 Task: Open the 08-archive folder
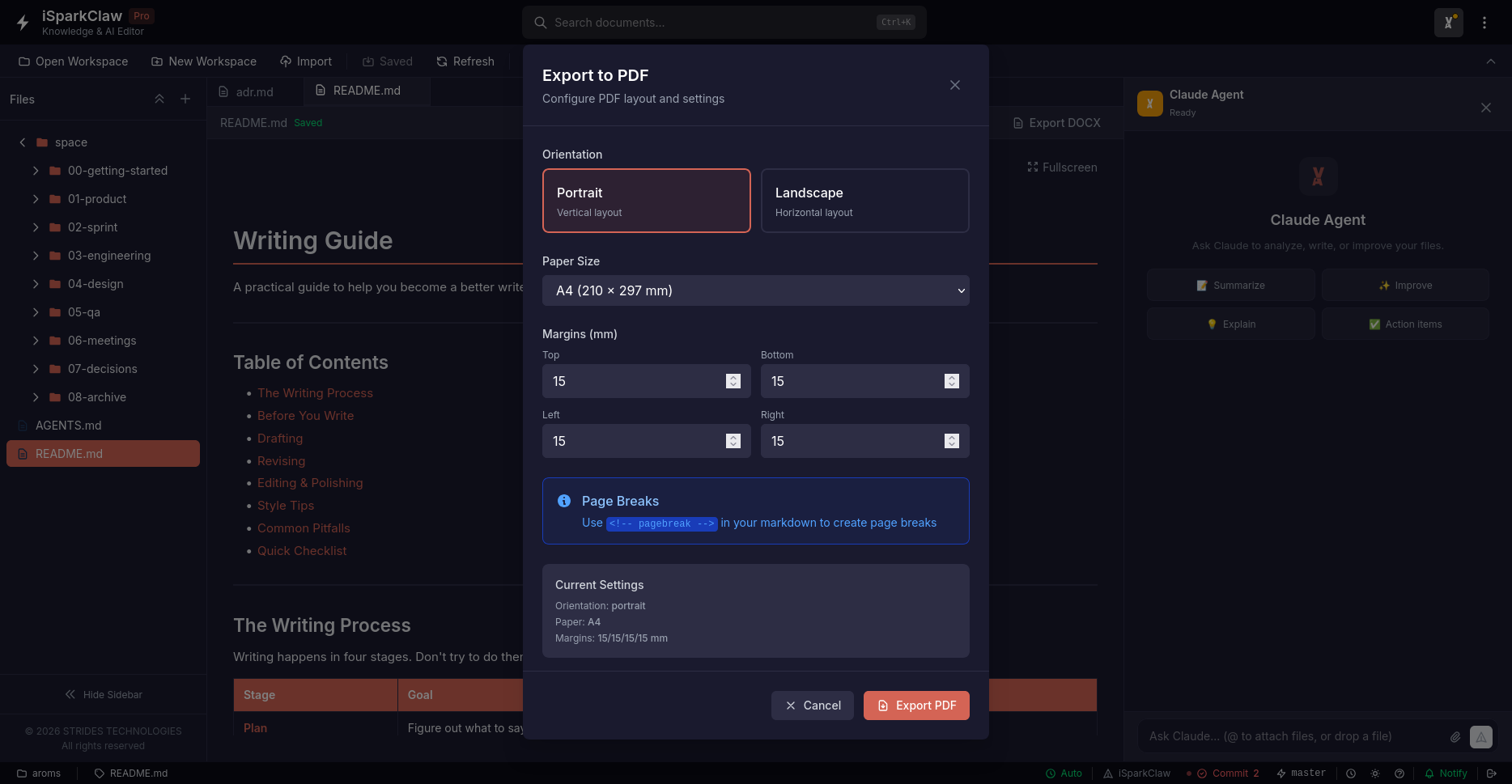(103, 397)
